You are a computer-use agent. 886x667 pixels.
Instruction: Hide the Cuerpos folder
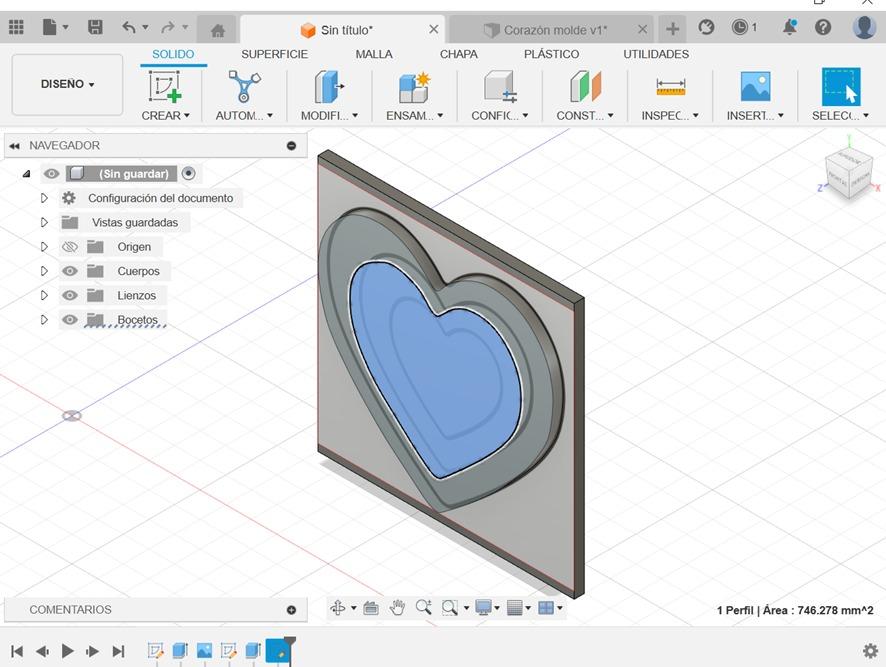click(70, 271)
